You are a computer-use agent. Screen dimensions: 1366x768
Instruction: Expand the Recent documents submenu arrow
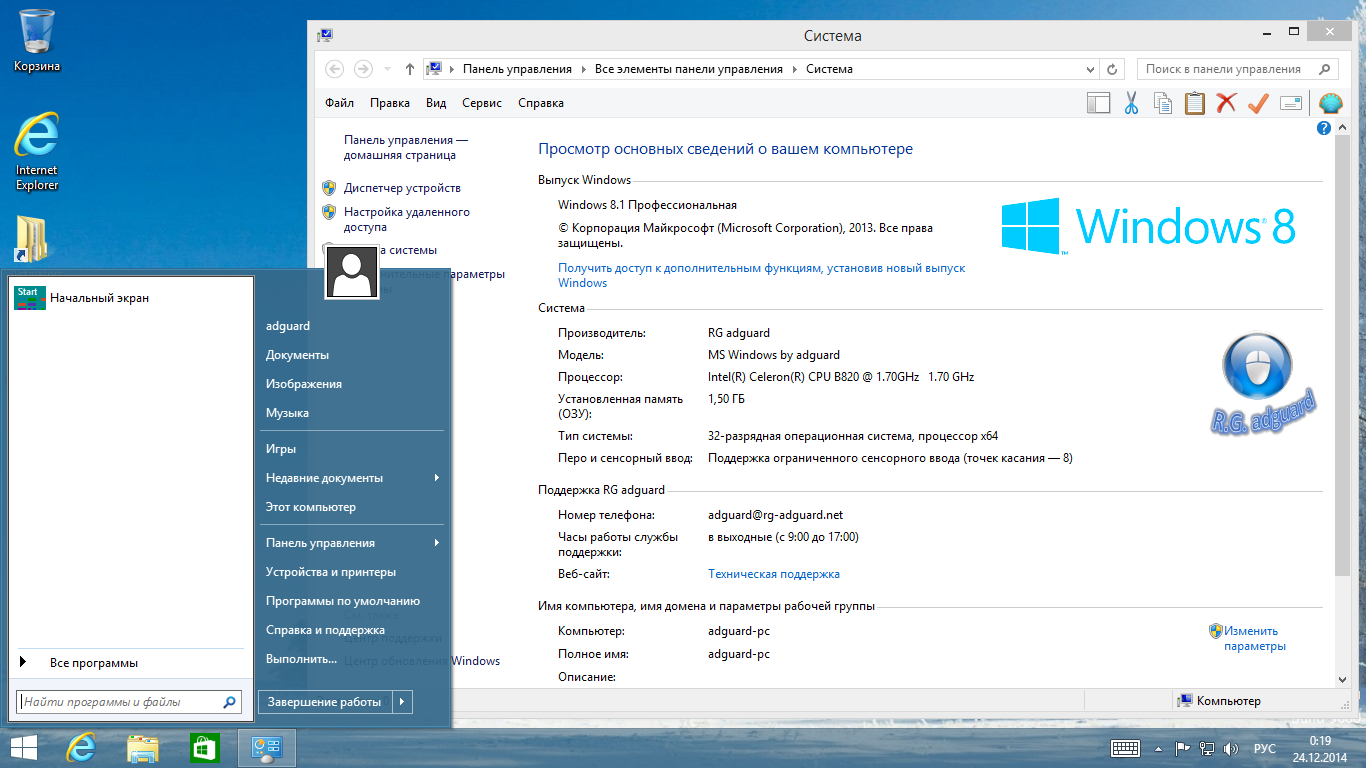pos(437,478)
